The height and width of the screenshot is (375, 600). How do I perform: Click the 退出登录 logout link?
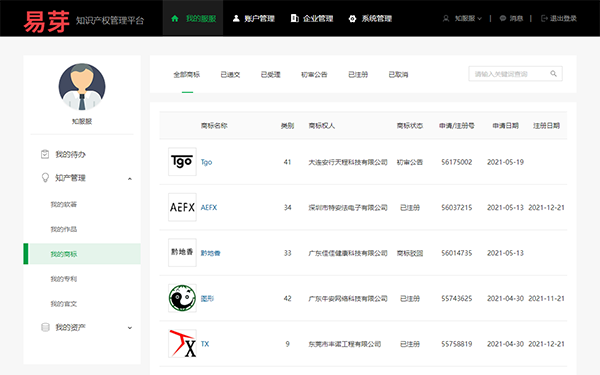pos(563,18)
